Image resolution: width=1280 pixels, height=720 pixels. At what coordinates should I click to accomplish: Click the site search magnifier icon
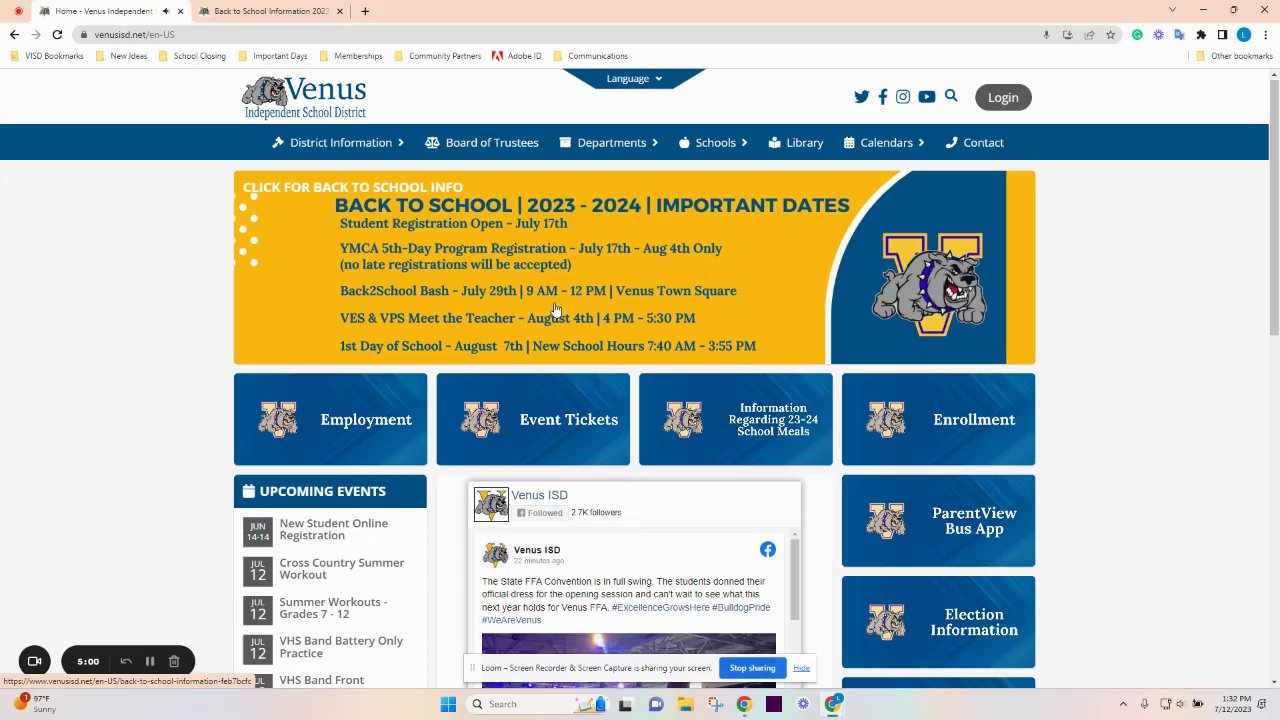(951, 96)
